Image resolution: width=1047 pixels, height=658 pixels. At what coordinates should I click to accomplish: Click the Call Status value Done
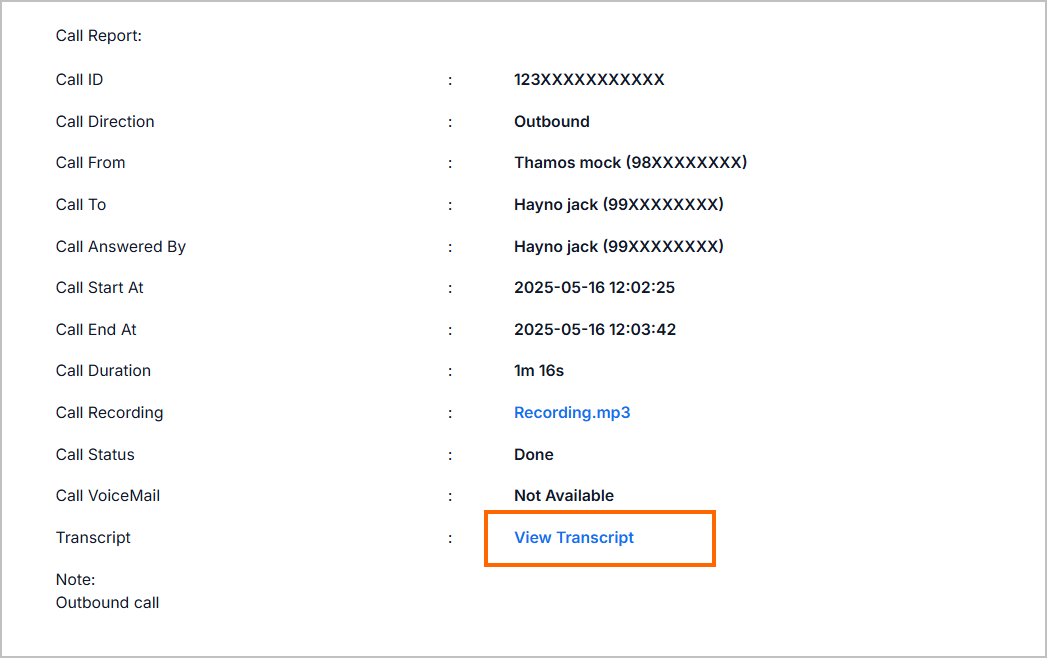(x=534, y=455)
